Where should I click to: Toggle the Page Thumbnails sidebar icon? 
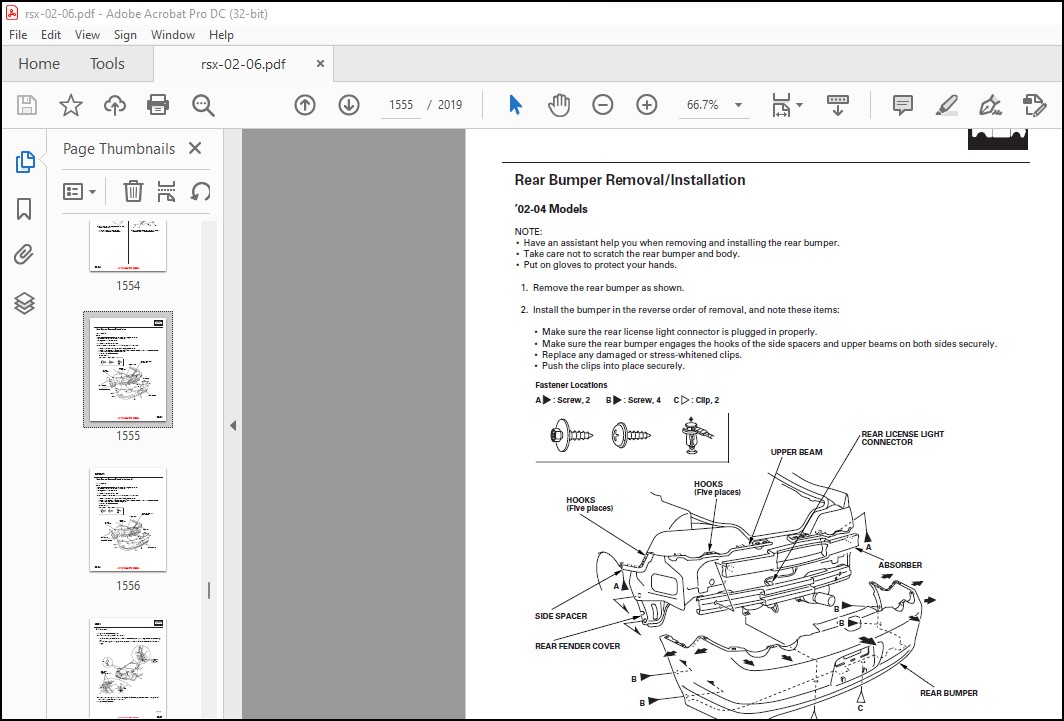24,161
